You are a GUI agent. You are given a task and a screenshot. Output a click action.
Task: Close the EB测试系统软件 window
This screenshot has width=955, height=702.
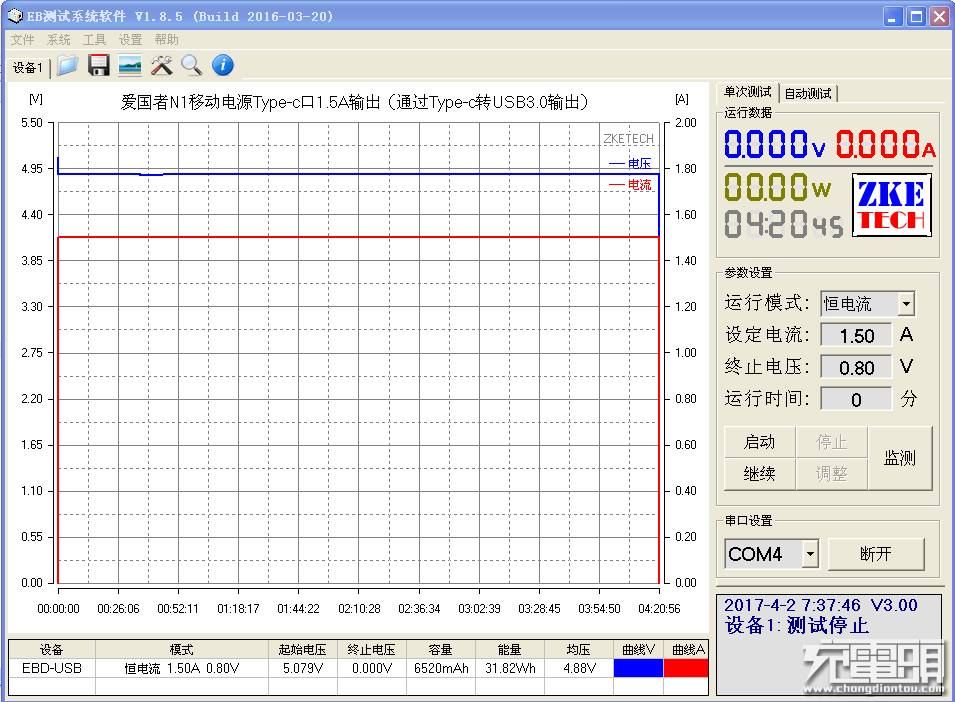pyautogui.click(x=939, y=16)
